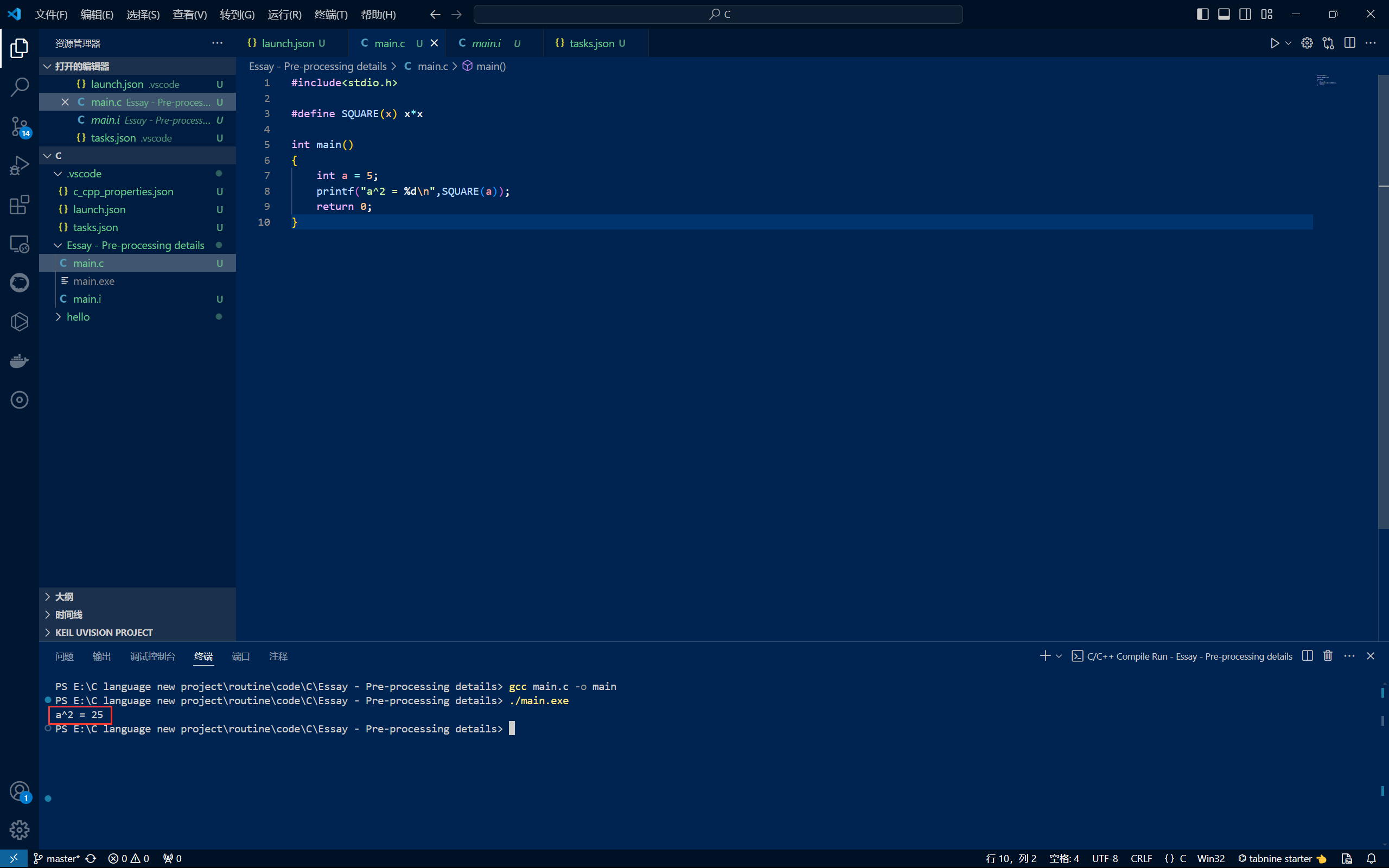Change CRLF line ending in status bar
1389x868 pixels.
(1141, 858)
